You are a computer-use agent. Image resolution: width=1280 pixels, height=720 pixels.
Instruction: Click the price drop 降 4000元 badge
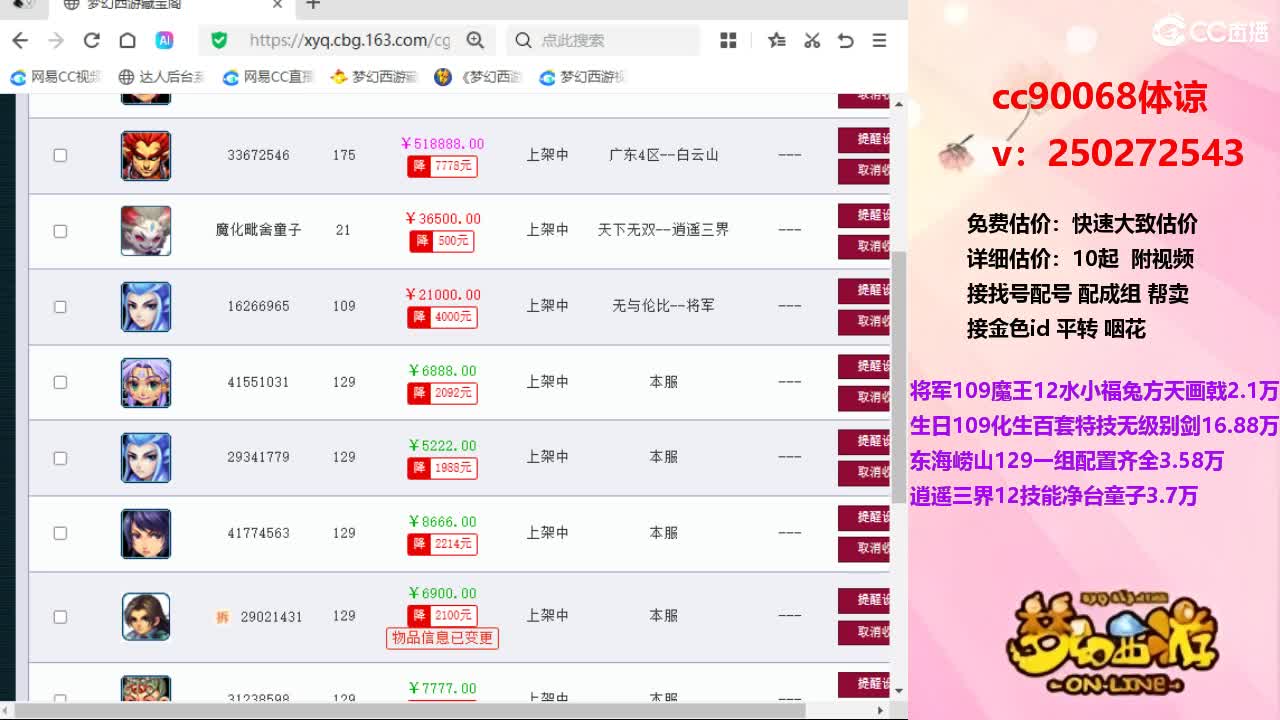(x=442, y=317)
